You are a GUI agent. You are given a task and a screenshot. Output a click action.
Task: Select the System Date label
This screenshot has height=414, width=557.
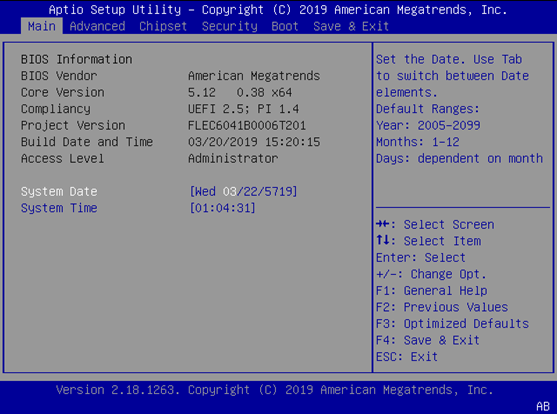point(59,192)
